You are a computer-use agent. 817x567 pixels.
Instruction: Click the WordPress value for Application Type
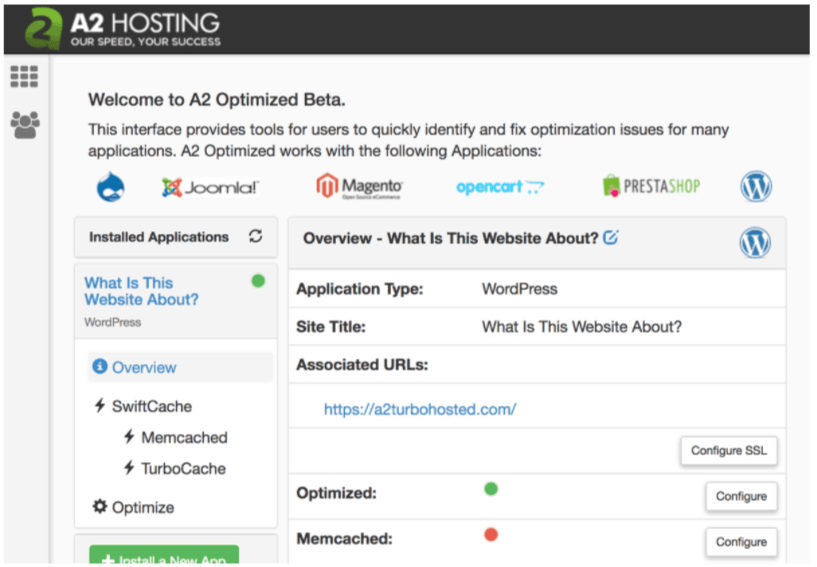[x=519, y=289]
